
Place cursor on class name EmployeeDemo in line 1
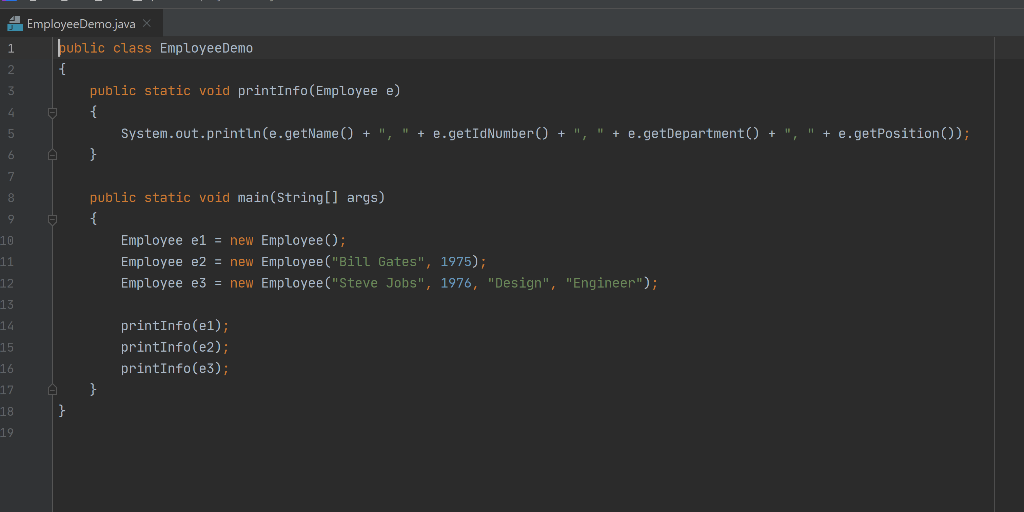click(x=206, y=48)
